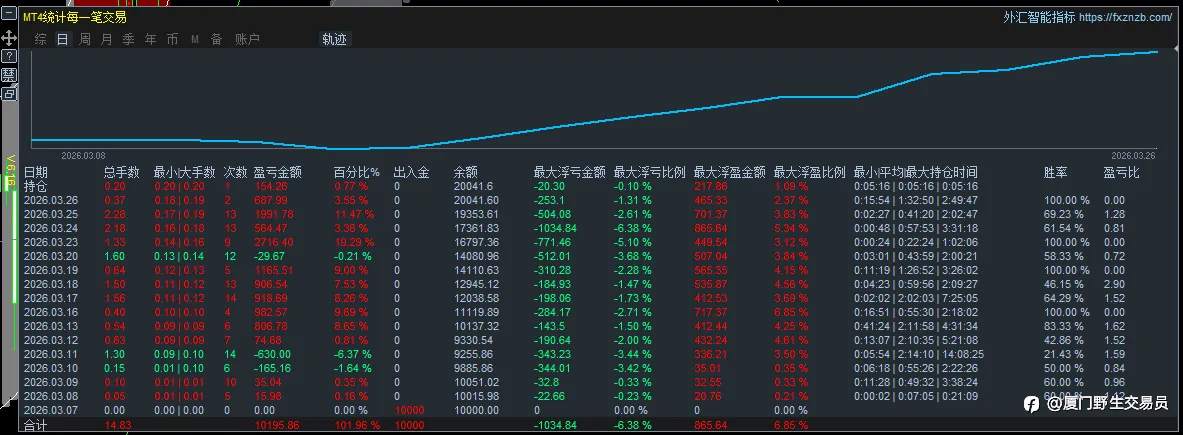Select the 2026.03.11 date row
Image resolution: width=1183 pixels, height=435 pixels.
point(51,354)
